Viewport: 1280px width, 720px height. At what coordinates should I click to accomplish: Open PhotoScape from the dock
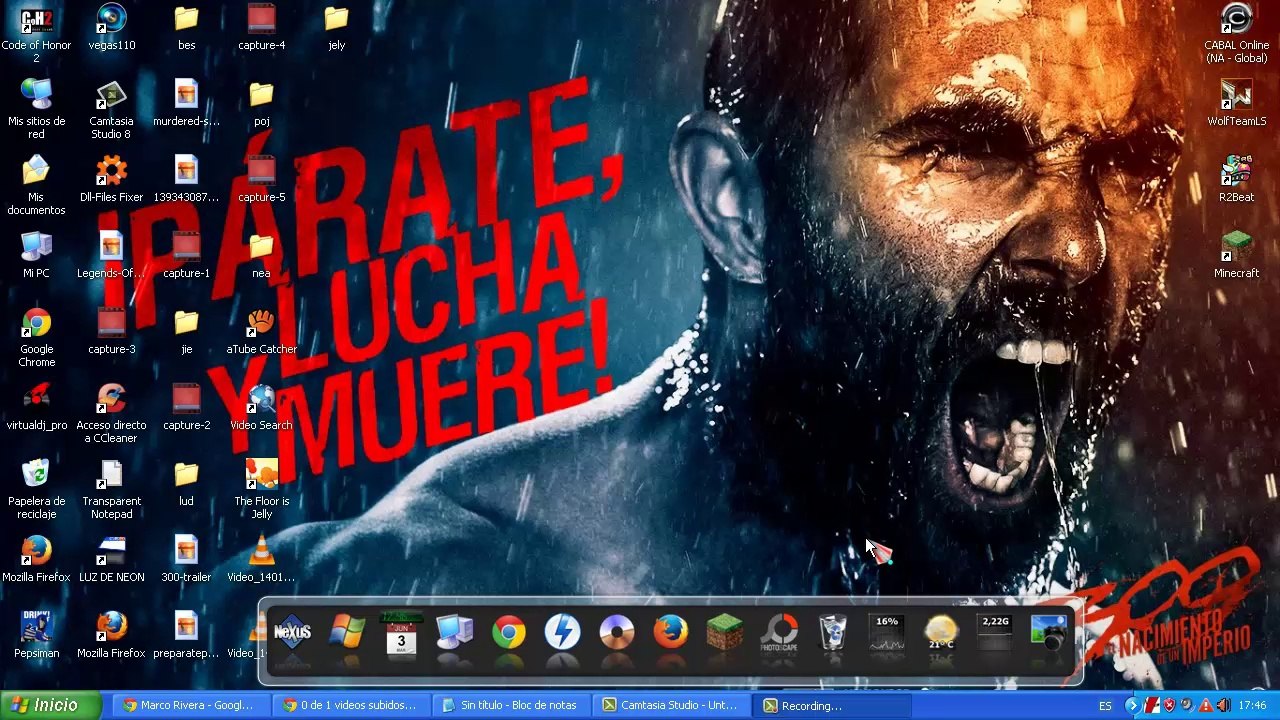click(779, 633)
